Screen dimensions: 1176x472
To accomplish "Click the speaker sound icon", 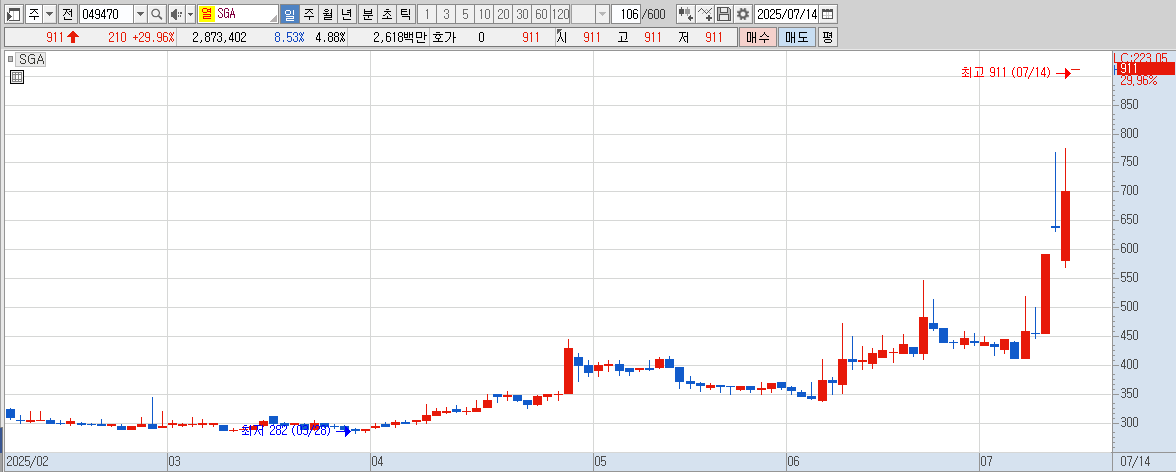I will 176,14.
